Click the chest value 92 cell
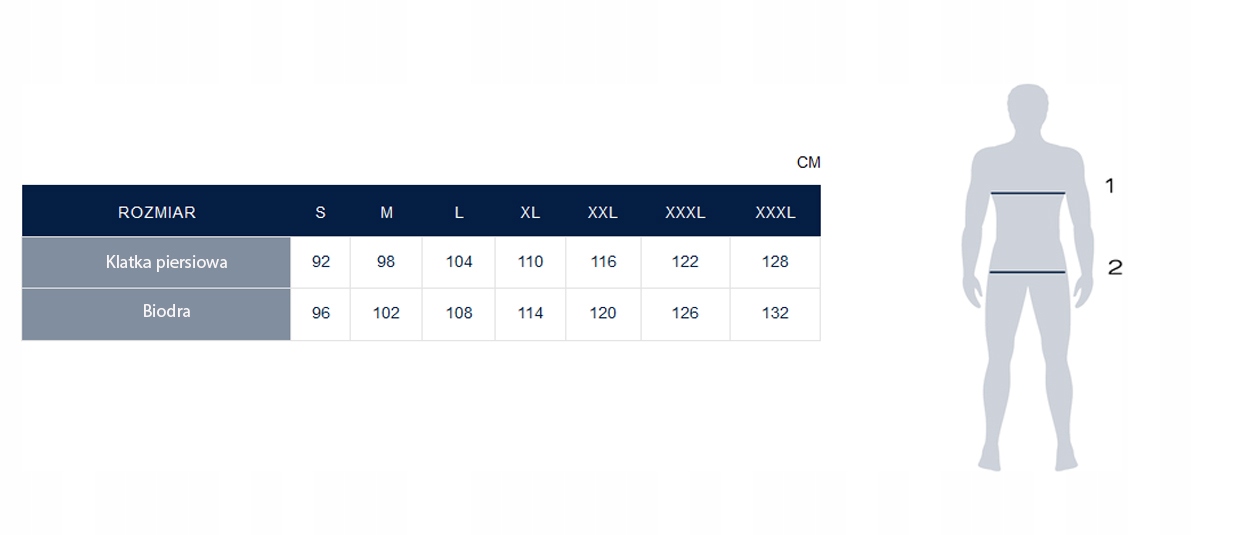 coord(321,262)
